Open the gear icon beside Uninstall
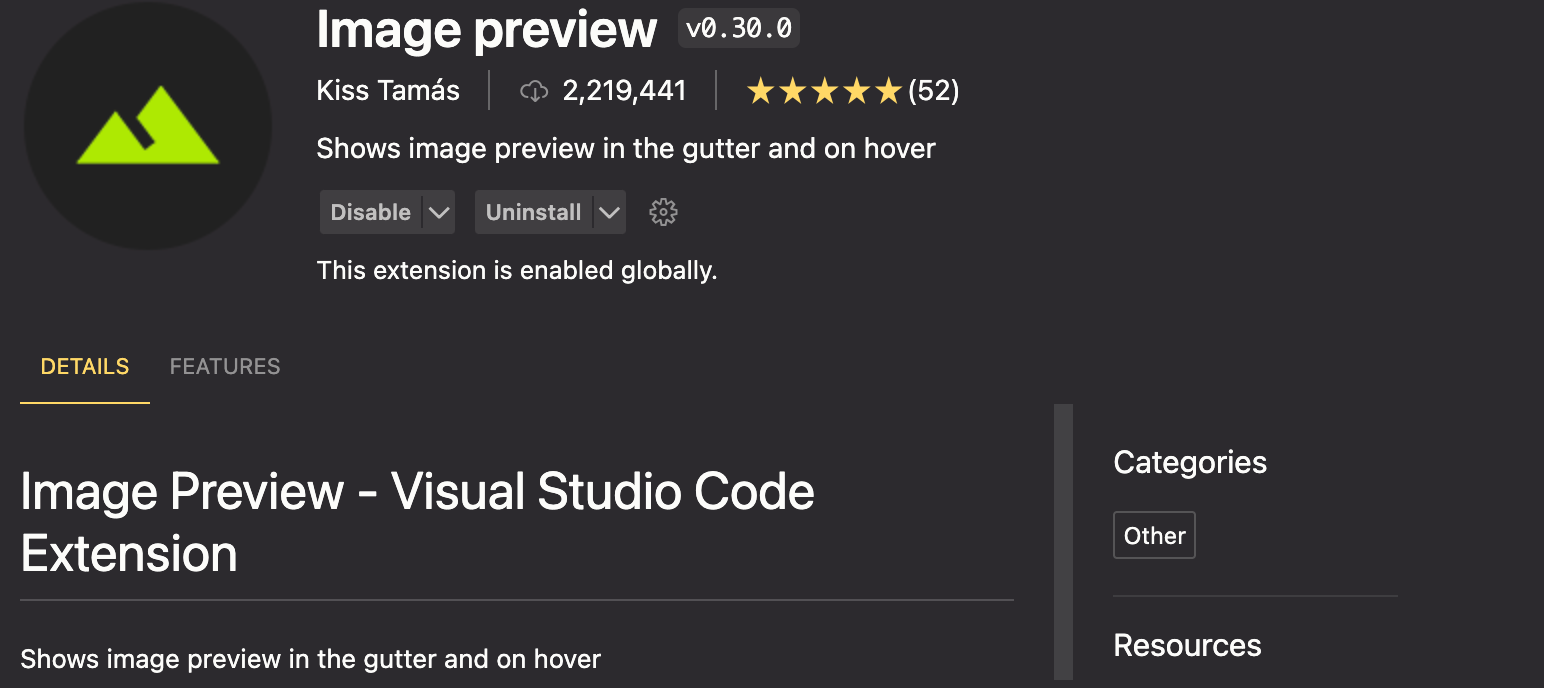 [x=663, y=212]
